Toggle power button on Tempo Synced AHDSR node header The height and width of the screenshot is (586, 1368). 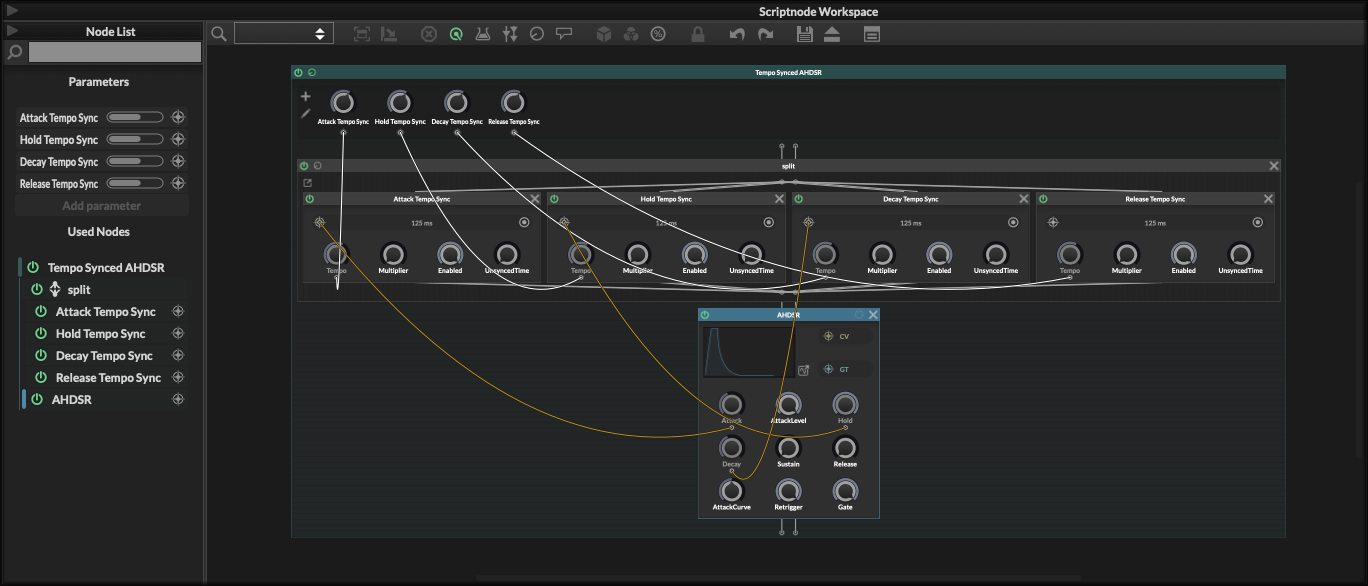pyautogui.click(x=298, y=72)
